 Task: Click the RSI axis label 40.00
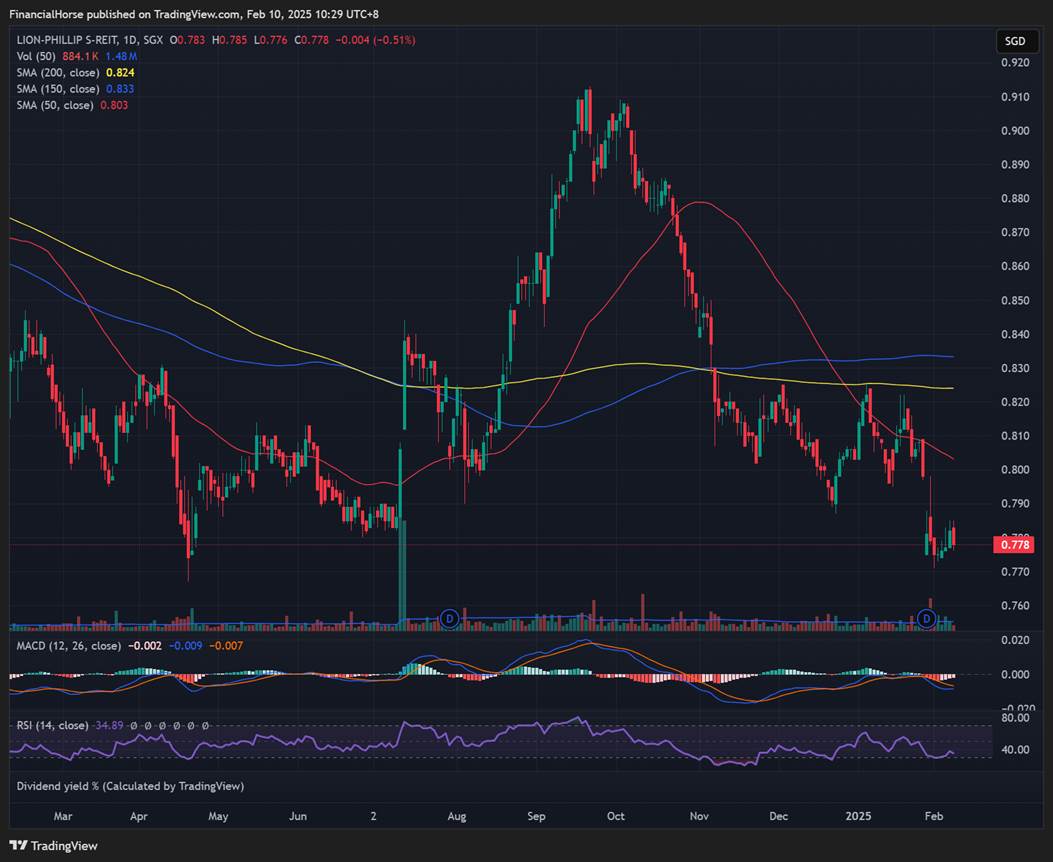pos(1015,749)
